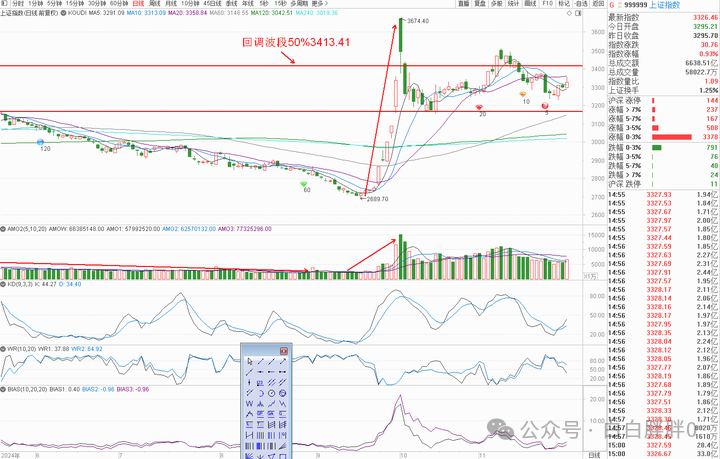Open the KD indicator settings circle
This screenshot has width=720, height=459.
4,284
